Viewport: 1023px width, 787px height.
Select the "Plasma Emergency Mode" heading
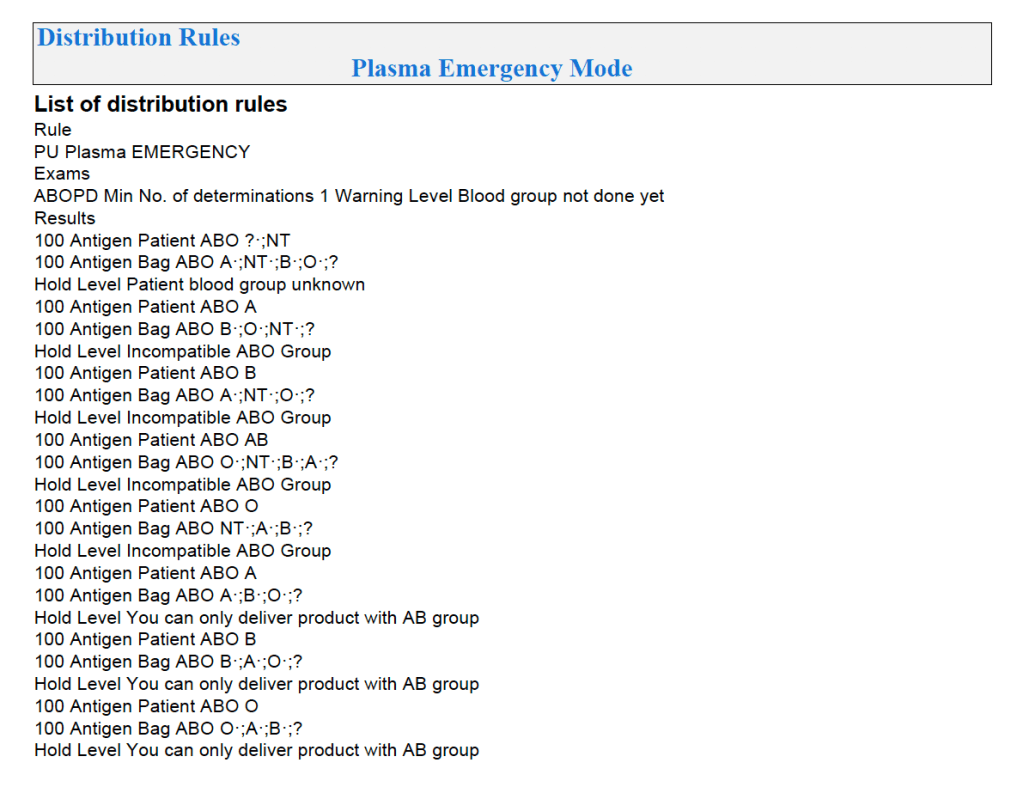[491, 68]
